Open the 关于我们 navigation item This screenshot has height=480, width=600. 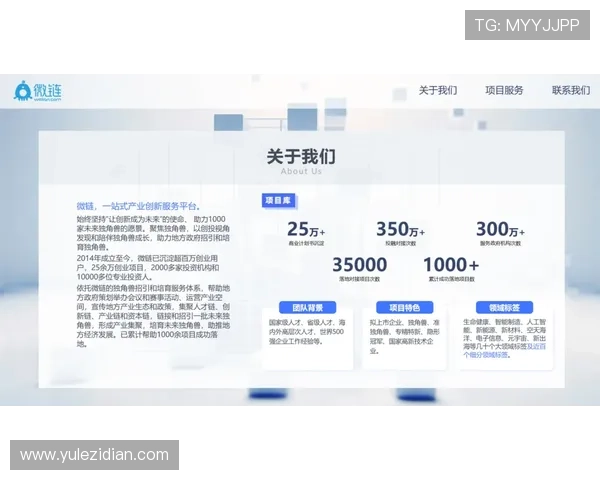(438, 90)
